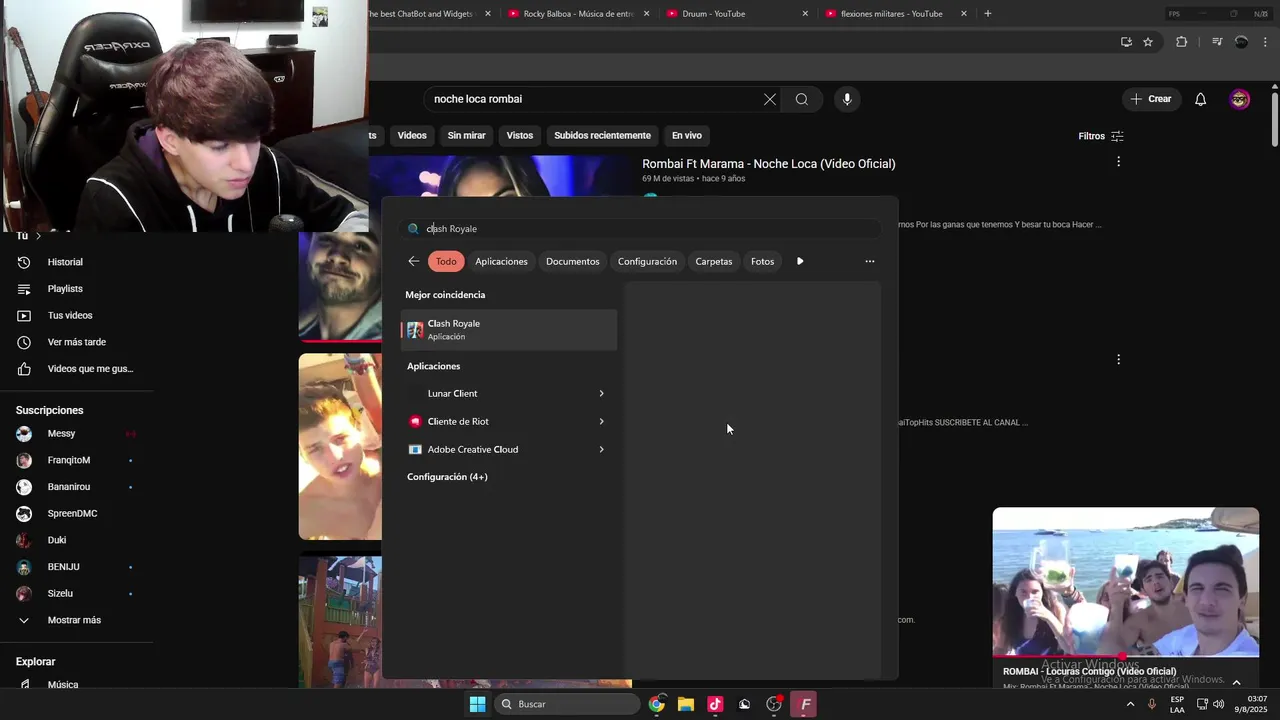
Task: Select the Carpetas search filter
Action: click(x=714, y=261)
